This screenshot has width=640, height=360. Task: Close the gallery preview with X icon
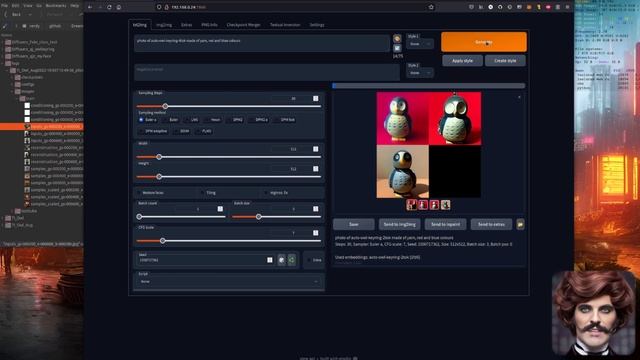click(519, 97)
